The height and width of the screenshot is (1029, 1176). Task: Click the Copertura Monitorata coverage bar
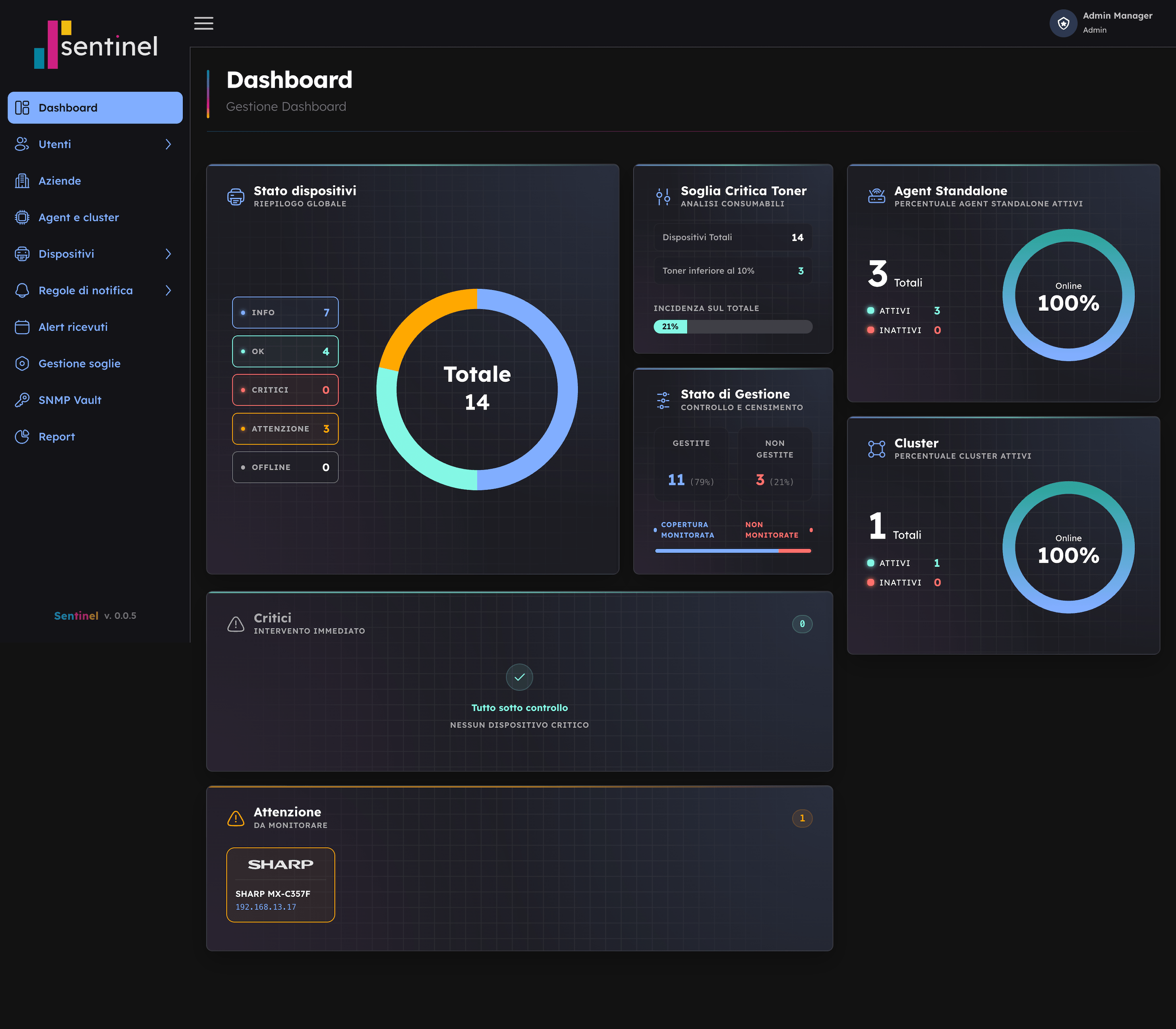coord(733,551)
